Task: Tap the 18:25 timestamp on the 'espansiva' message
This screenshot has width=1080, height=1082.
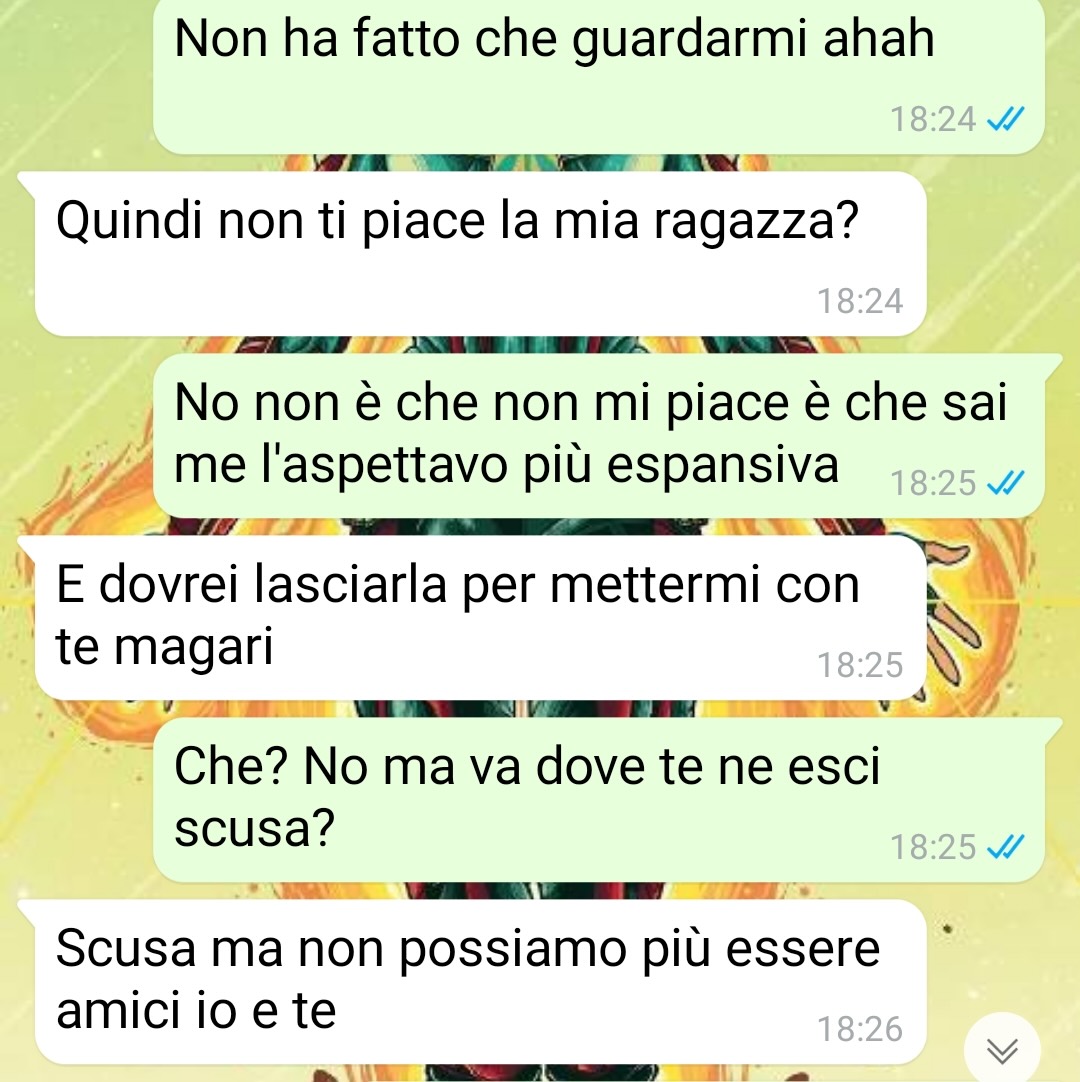Action: [933, 482]
